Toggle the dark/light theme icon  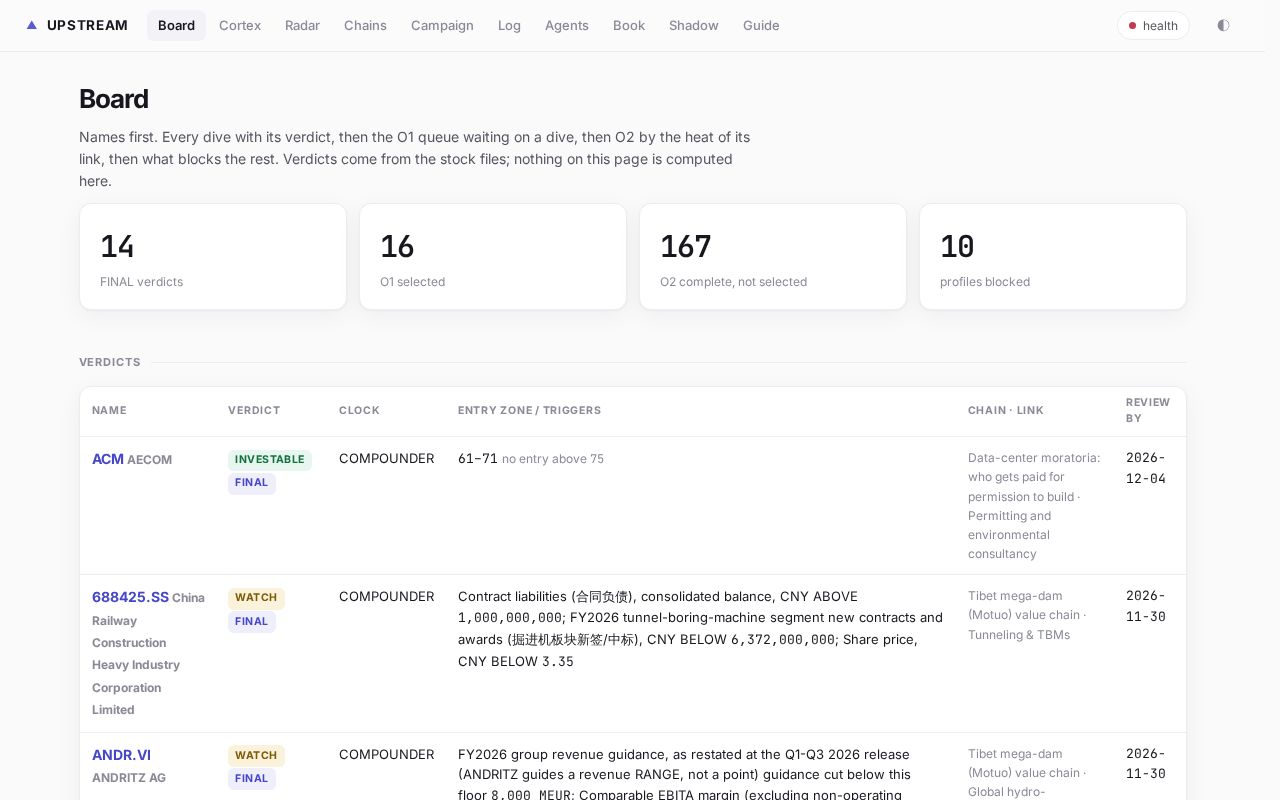pyautogui.click(x=1223, y=25)
